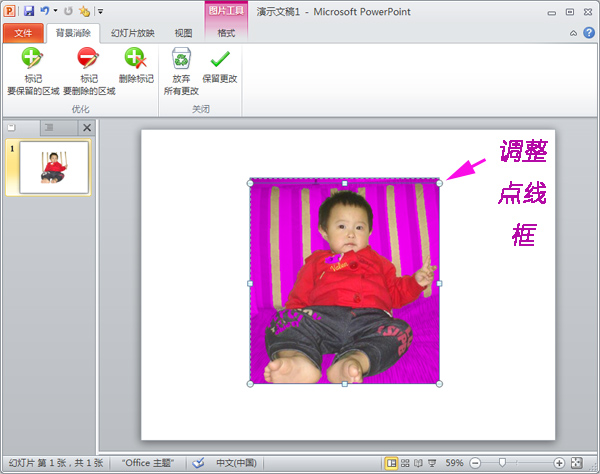Click the top-right corner handle of the picture

click(x=439, y=184)
